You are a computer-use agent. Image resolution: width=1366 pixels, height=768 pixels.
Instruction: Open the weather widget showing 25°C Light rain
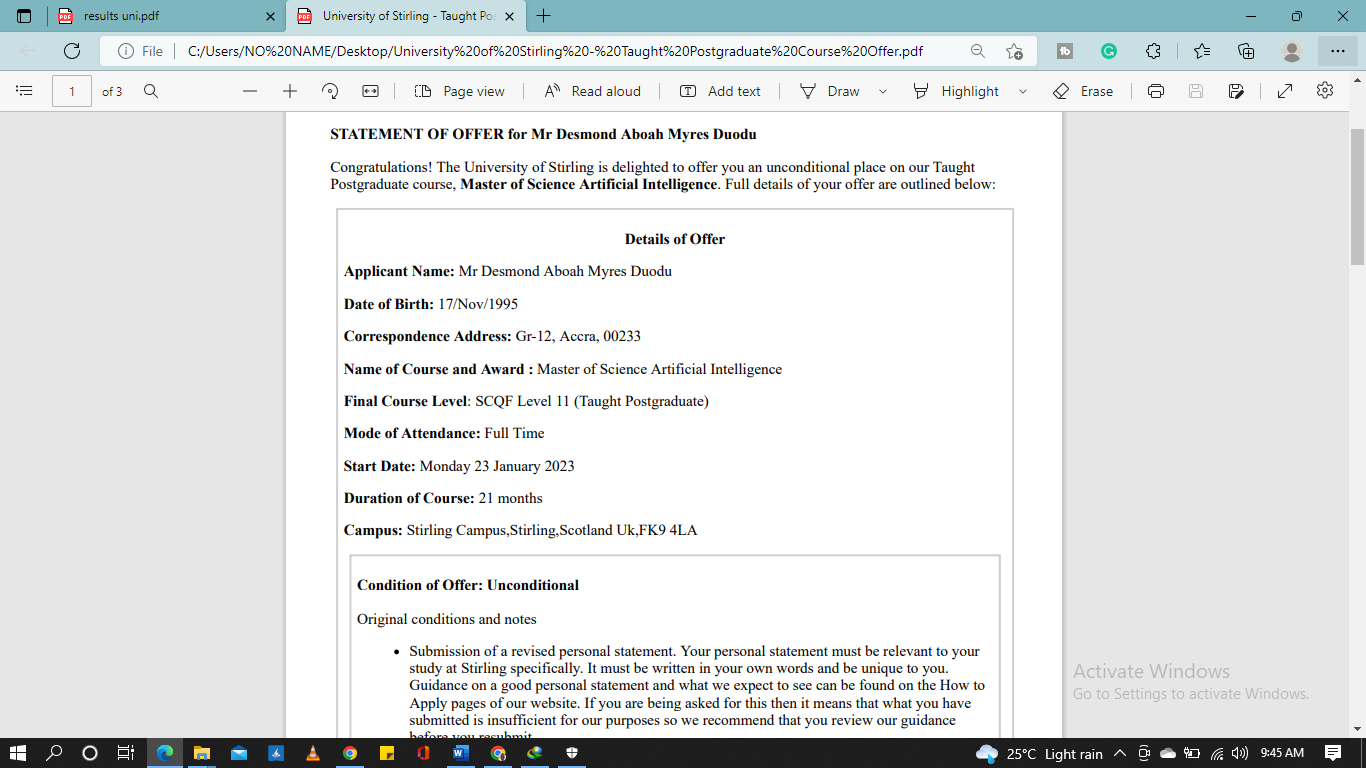tap(1039, 754)
